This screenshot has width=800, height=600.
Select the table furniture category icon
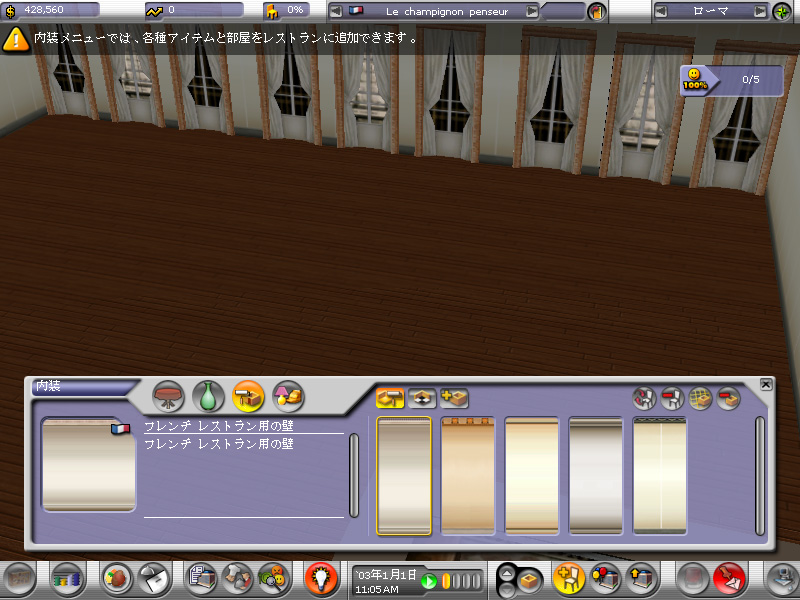click(x=168, y=396)
